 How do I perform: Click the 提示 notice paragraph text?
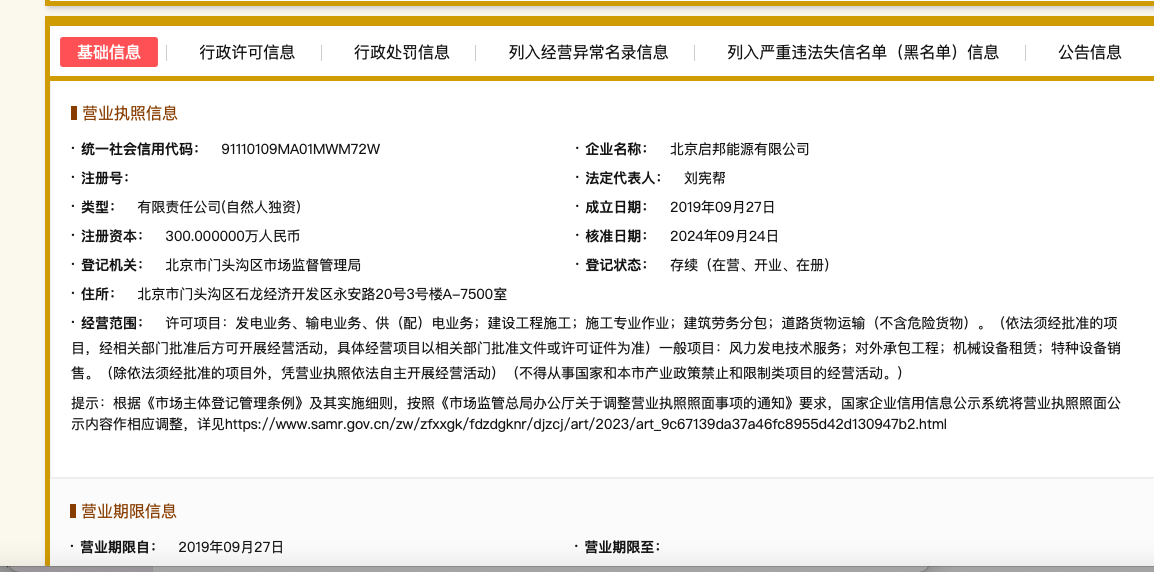pyautogui.click(x=596, y=414)
